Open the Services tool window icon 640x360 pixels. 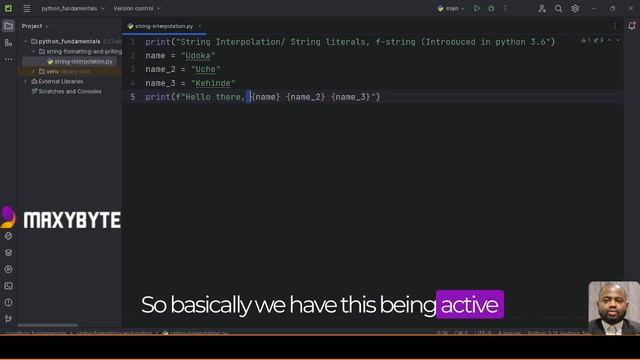pos(8,269)
